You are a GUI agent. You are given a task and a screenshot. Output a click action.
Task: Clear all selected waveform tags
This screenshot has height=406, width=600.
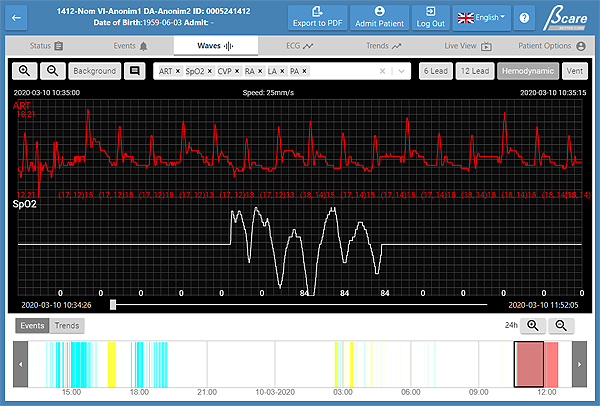382,71
